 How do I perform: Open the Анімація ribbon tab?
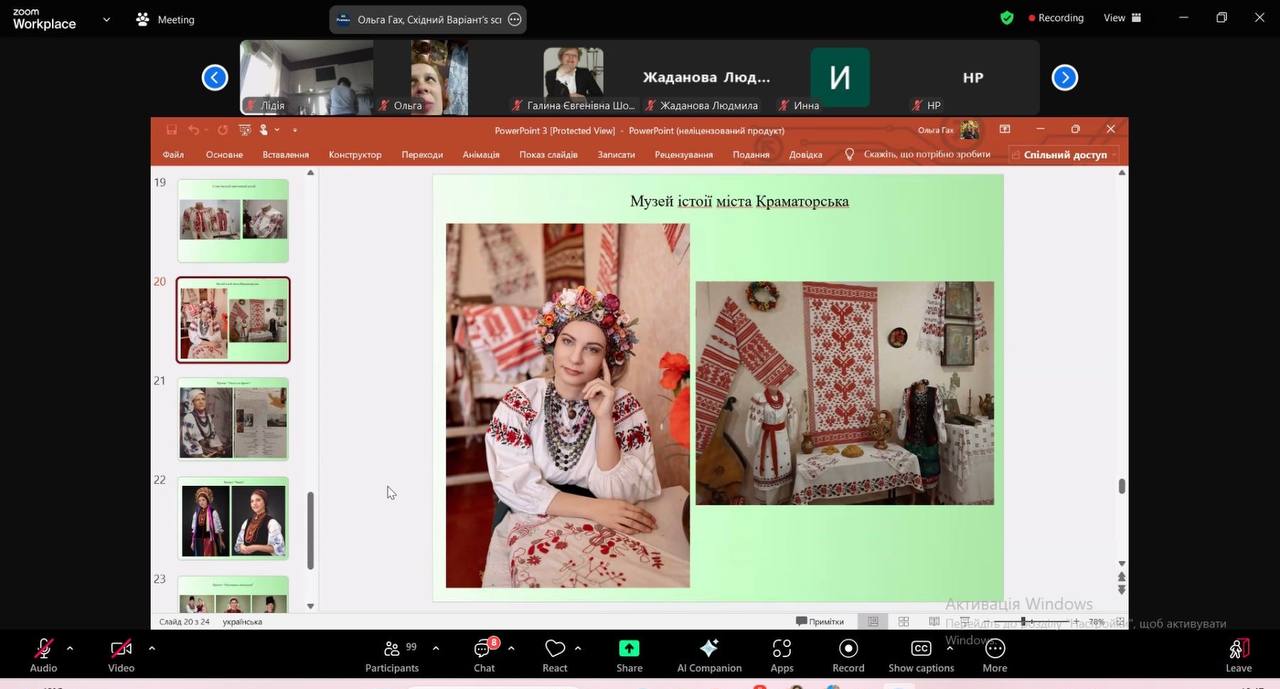(481, 155)
